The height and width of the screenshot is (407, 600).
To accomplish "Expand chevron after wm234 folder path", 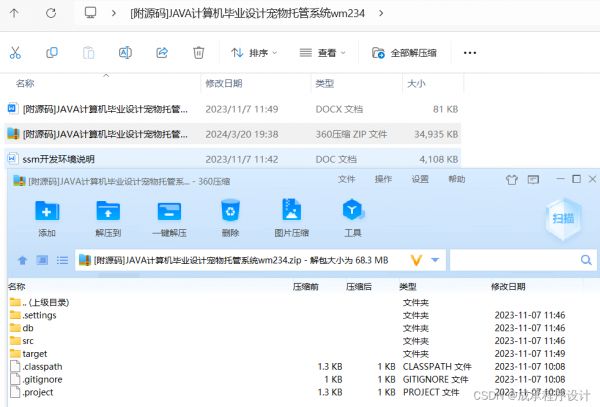I will [x=381, y=13].
